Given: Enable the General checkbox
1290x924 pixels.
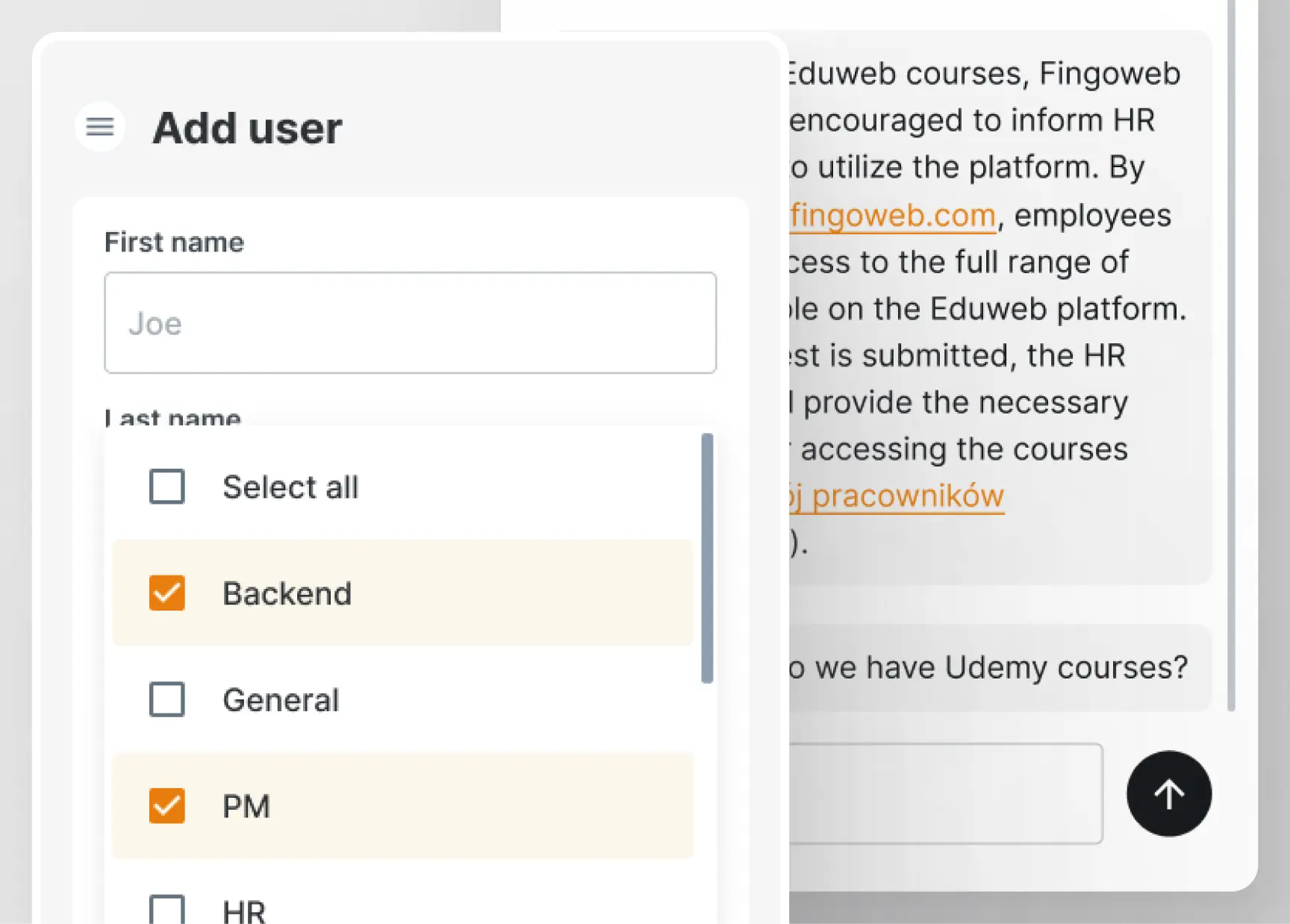Looking at the screenshot, I should [x=166, y=700].
